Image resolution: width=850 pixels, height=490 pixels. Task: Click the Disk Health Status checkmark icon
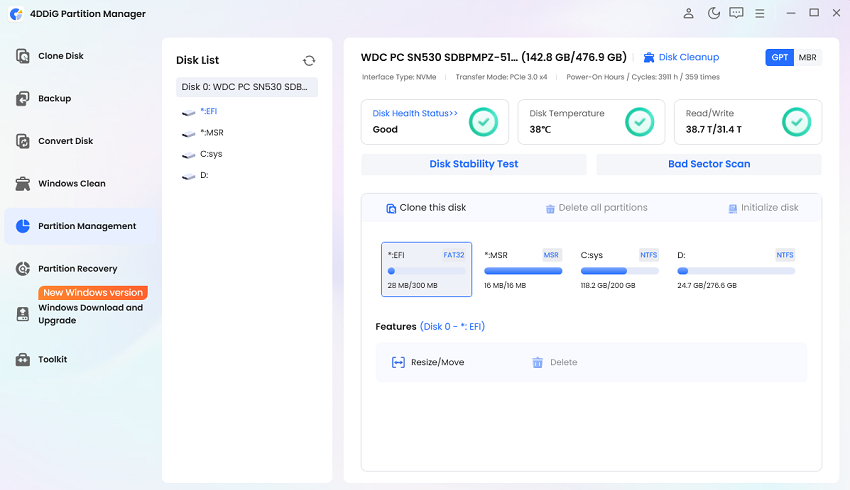pos(483,122)
